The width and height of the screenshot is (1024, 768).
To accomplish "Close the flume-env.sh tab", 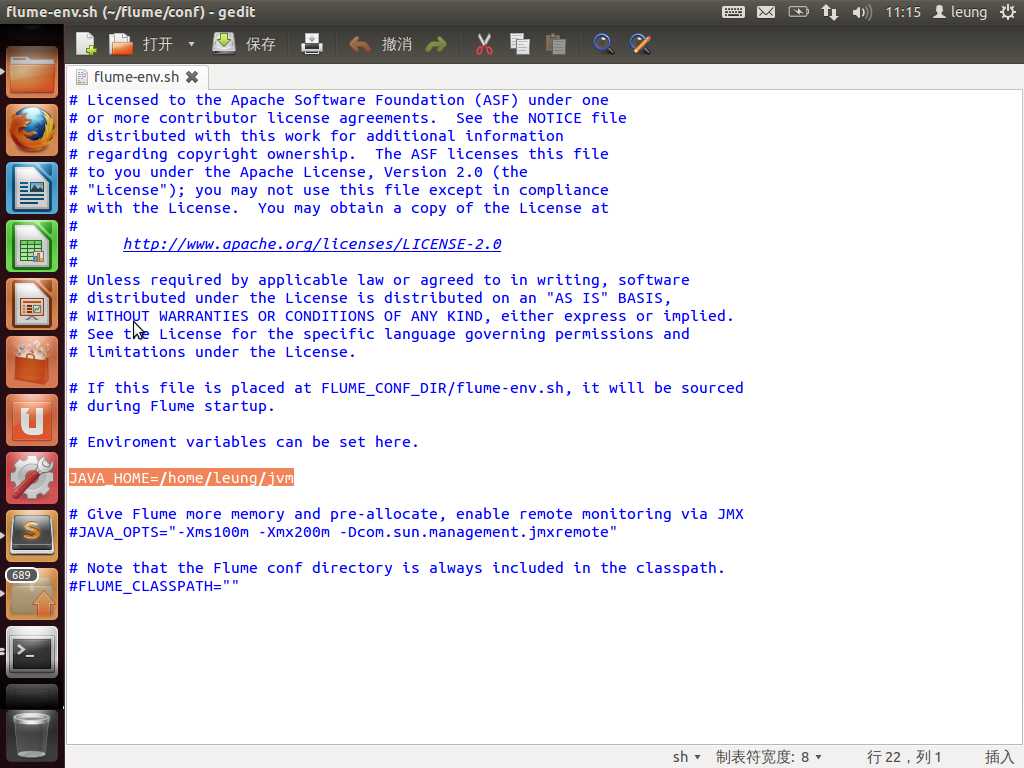I will (192, 77).
